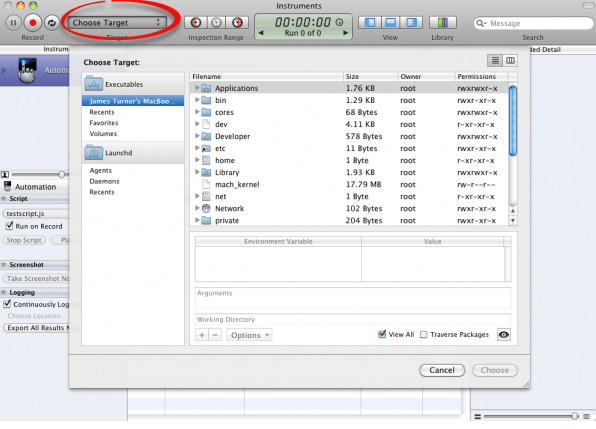This screenshot has width=596, height=429.
Task: Enable Traverse Packages checkbox
Action: point(423,334)
